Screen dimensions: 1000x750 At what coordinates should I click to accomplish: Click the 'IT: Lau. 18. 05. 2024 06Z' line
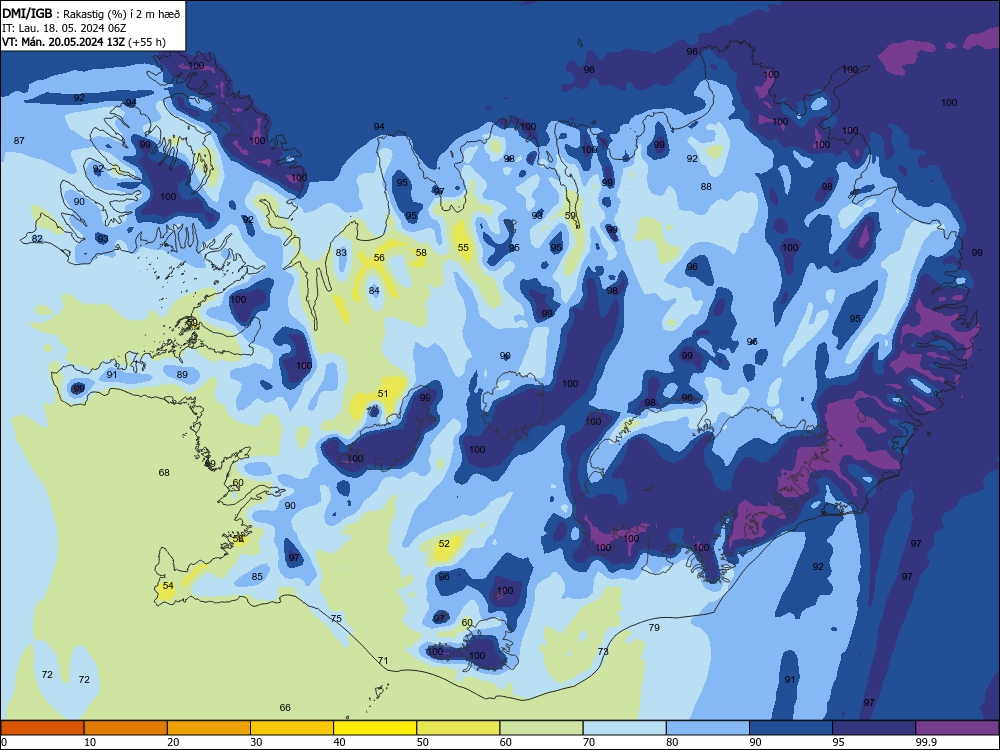click(64, 28)
